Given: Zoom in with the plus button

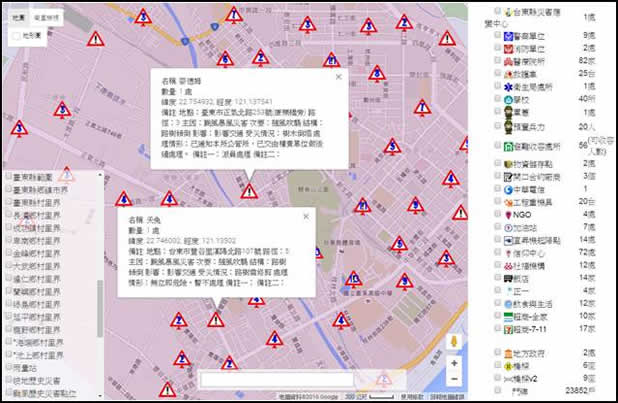Looking at the screenshot, I should 454,363.
